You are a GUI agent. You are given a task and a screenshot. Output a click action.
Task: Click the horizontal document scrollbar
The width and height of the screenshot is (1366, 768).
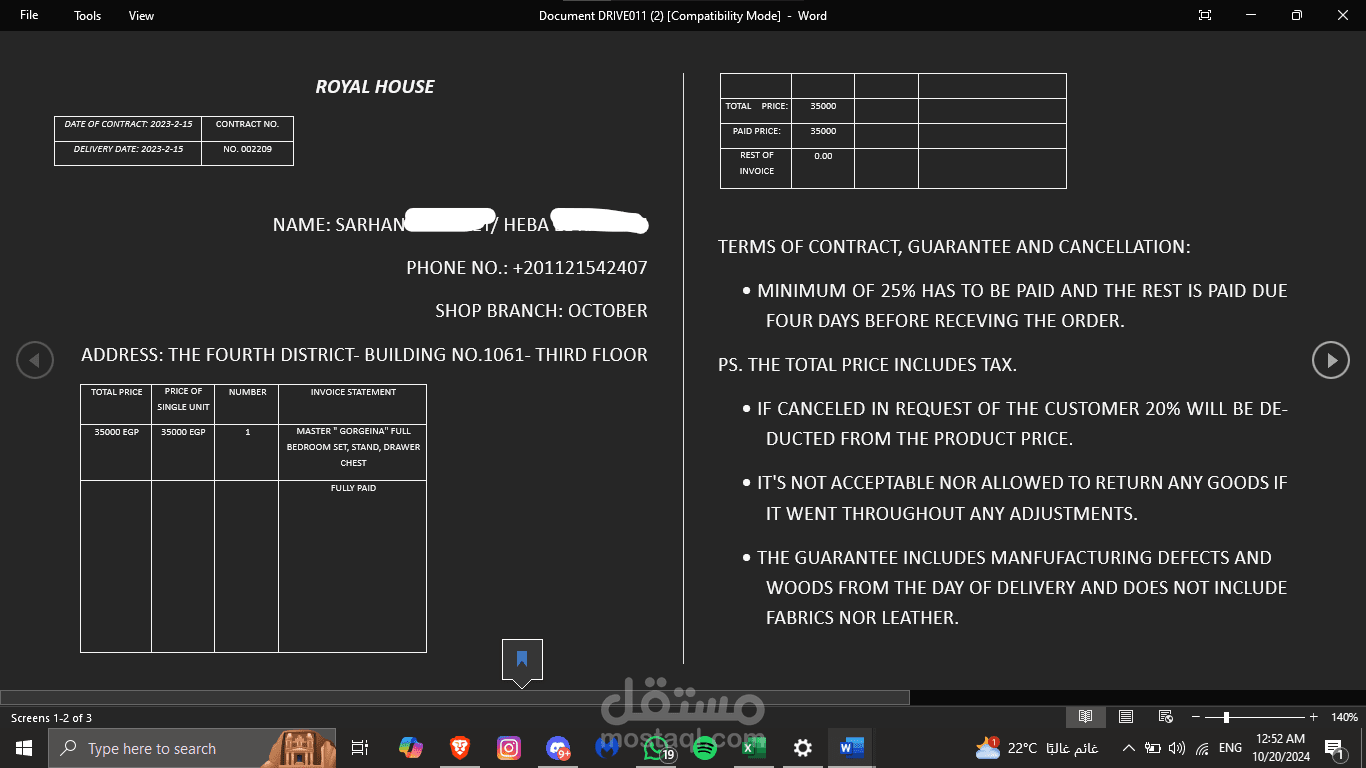coord(455,697)
